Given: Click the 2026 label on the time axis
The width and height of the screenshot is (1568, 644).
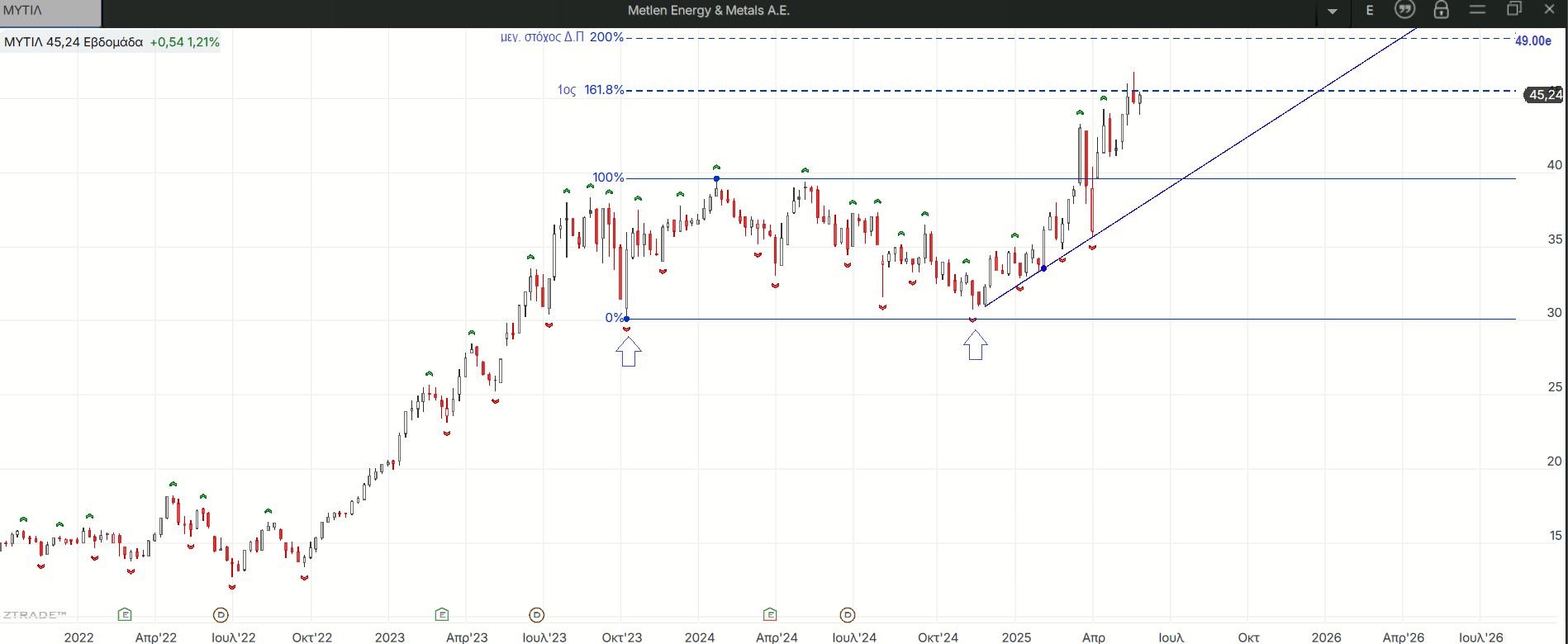Looking at the screenshot, I should coord(1327,637).
